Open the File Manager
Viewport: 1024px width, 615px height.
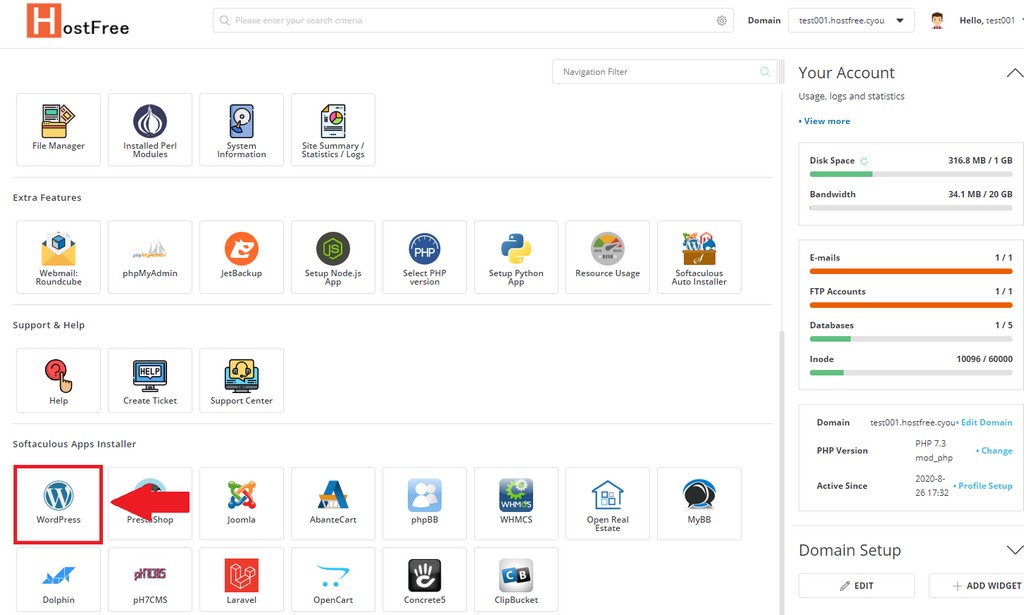(x=58, y=129)
